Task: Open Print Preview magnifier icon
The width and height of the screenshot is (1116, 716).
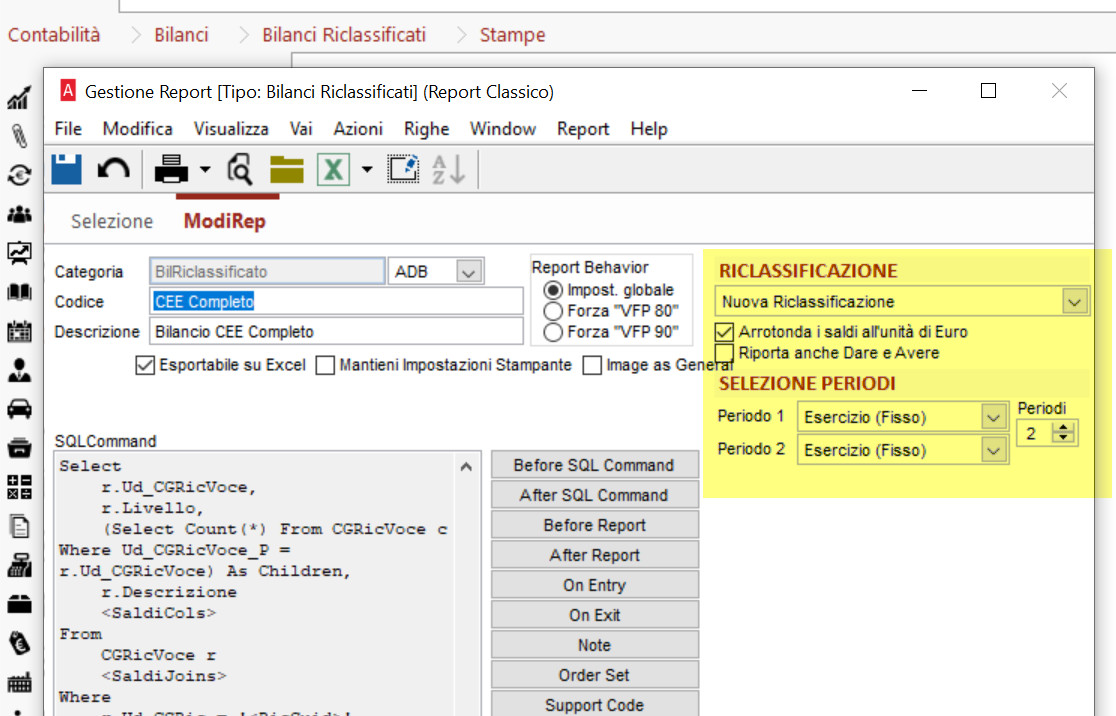Action: click(x=240, y=169)
